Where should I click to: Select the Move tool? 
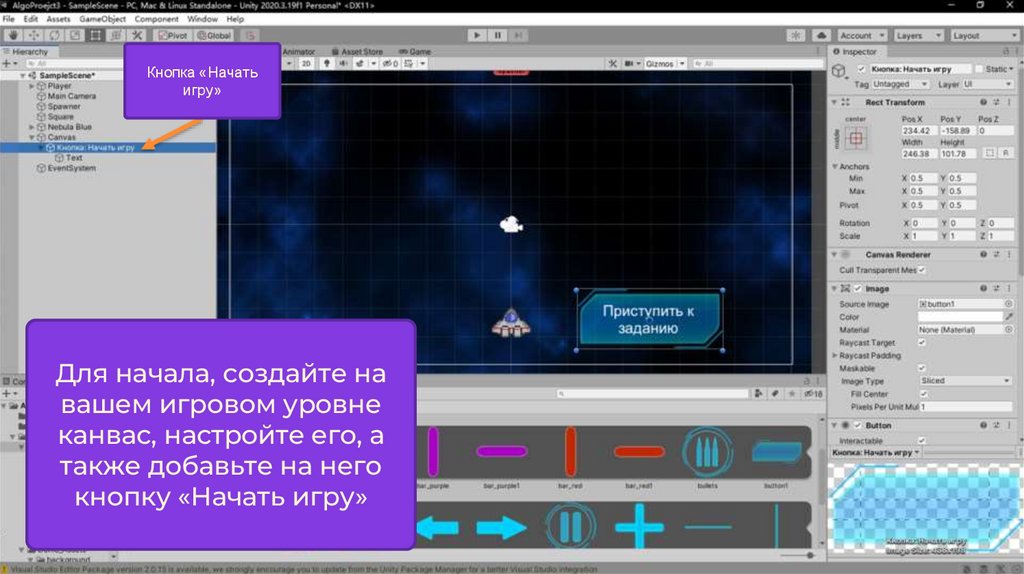34,35
